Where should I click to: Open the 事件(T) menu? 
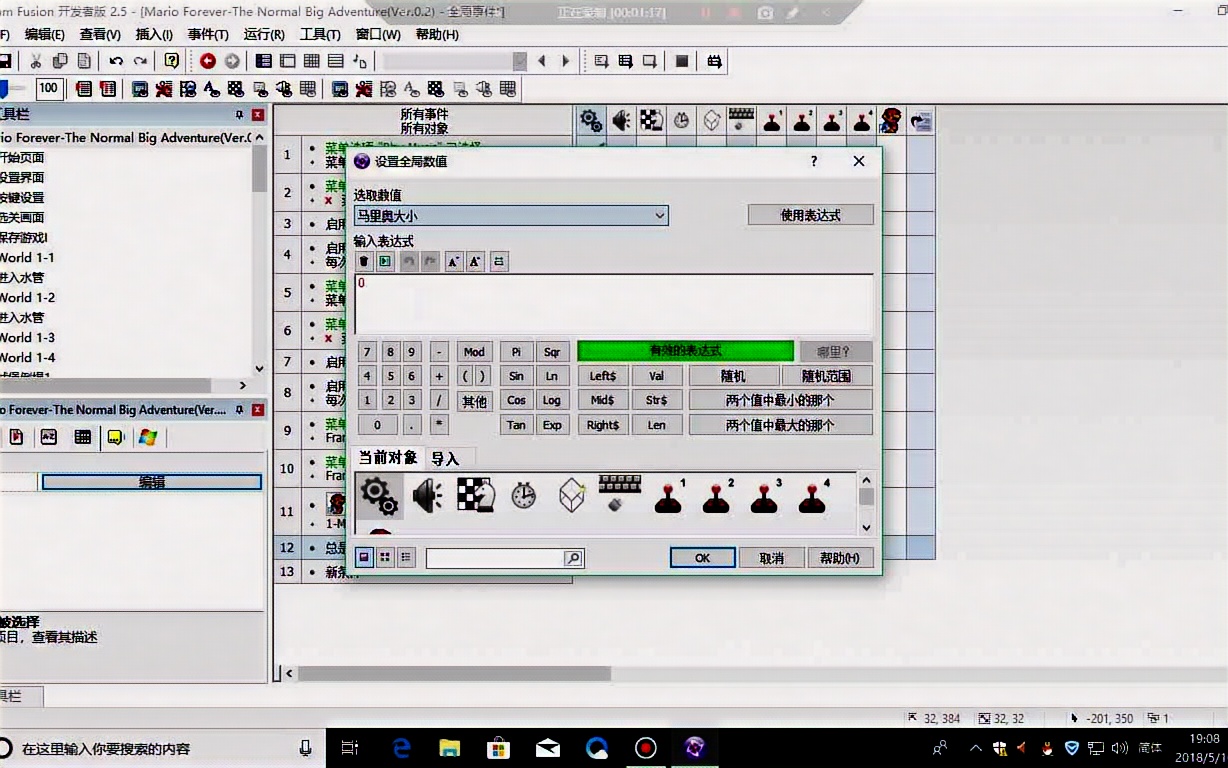208,34
